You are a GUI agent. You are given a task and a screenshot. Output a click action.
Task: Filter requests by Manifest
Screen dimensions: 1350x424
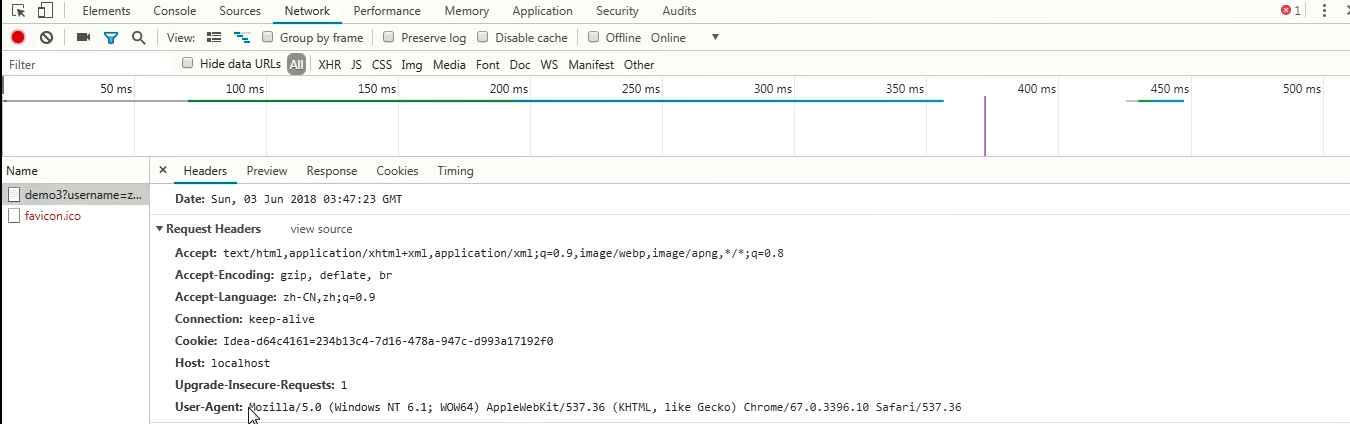click(x=591, y=64)
